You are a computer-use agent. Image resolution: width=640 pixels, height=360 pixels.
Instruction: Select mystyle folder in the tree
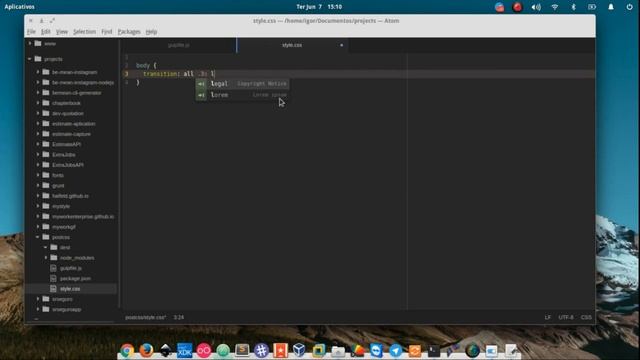tap(61, 206)
